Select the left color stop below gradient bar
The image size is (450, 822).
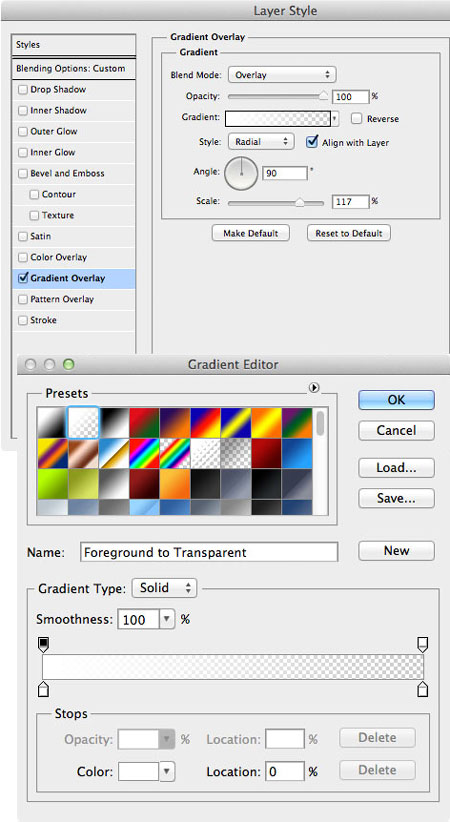pos(44,689)
